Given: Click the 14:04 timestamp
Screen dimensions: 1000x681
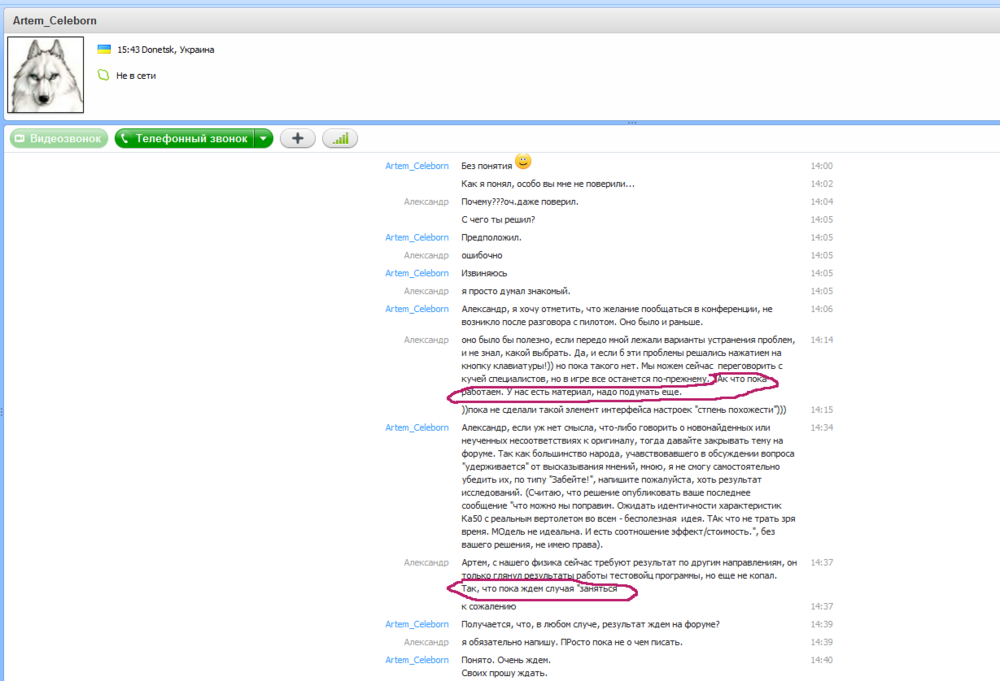Looking at the screenshot, I should (x=821, y=201).
